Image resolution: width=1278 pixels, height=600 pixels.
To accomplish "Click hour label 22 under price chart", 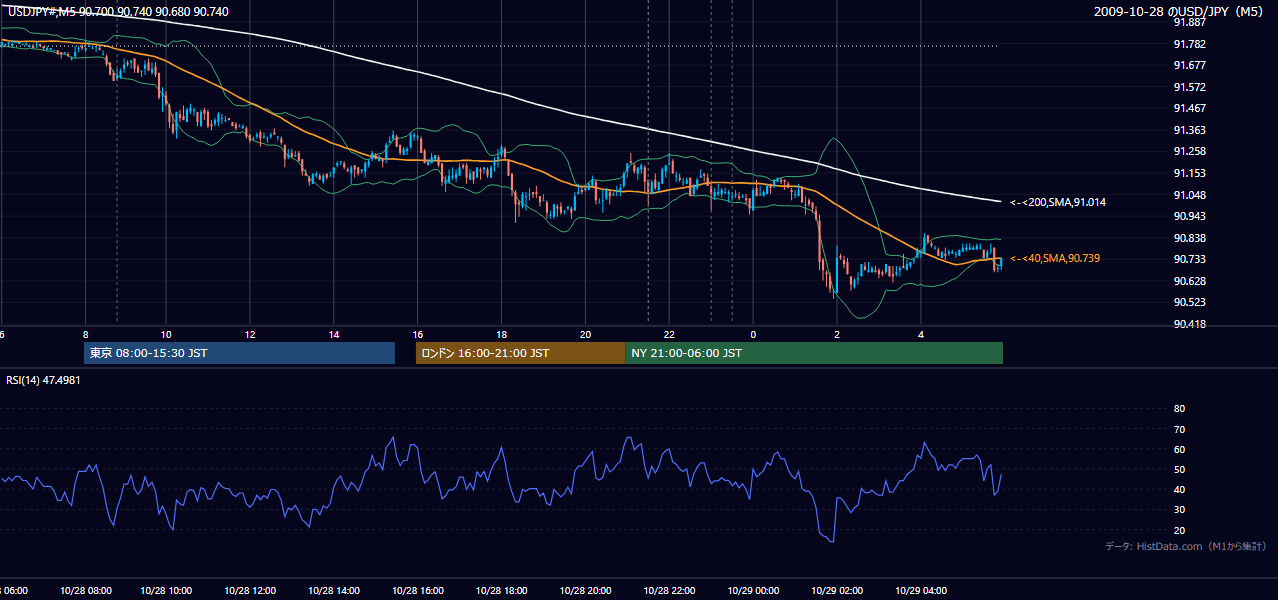I will (x=670, y=334).
